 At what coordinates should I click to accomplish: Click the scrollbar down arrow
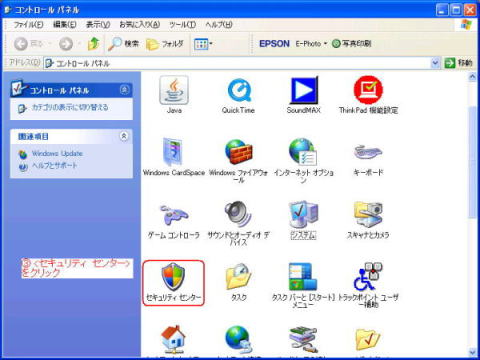(472, 352)
